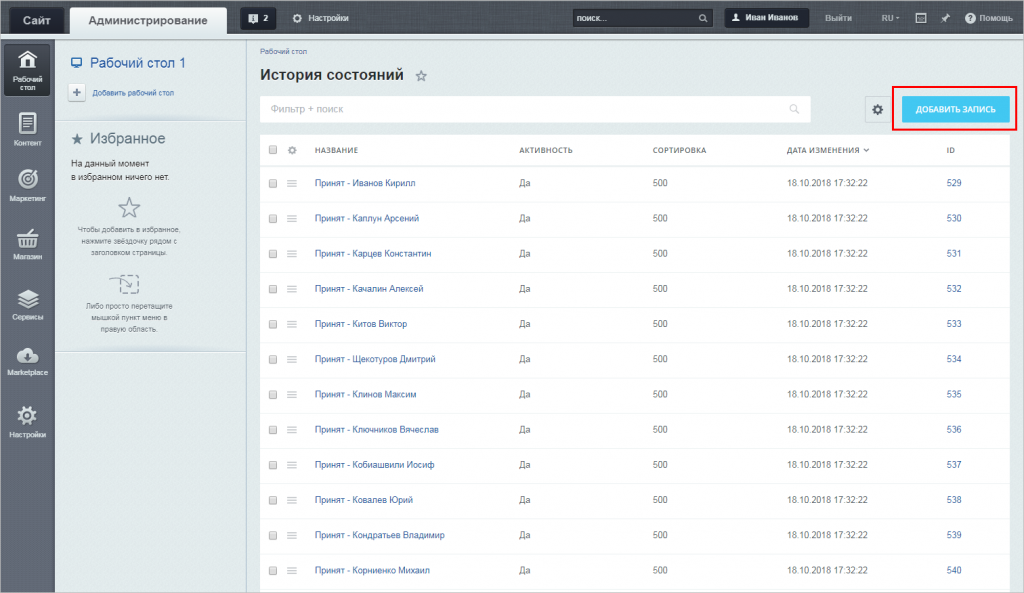Open row menu for Принят - Клинов Максим
The width and height of the screenshot is (1024, 593).
click(292, 395)
